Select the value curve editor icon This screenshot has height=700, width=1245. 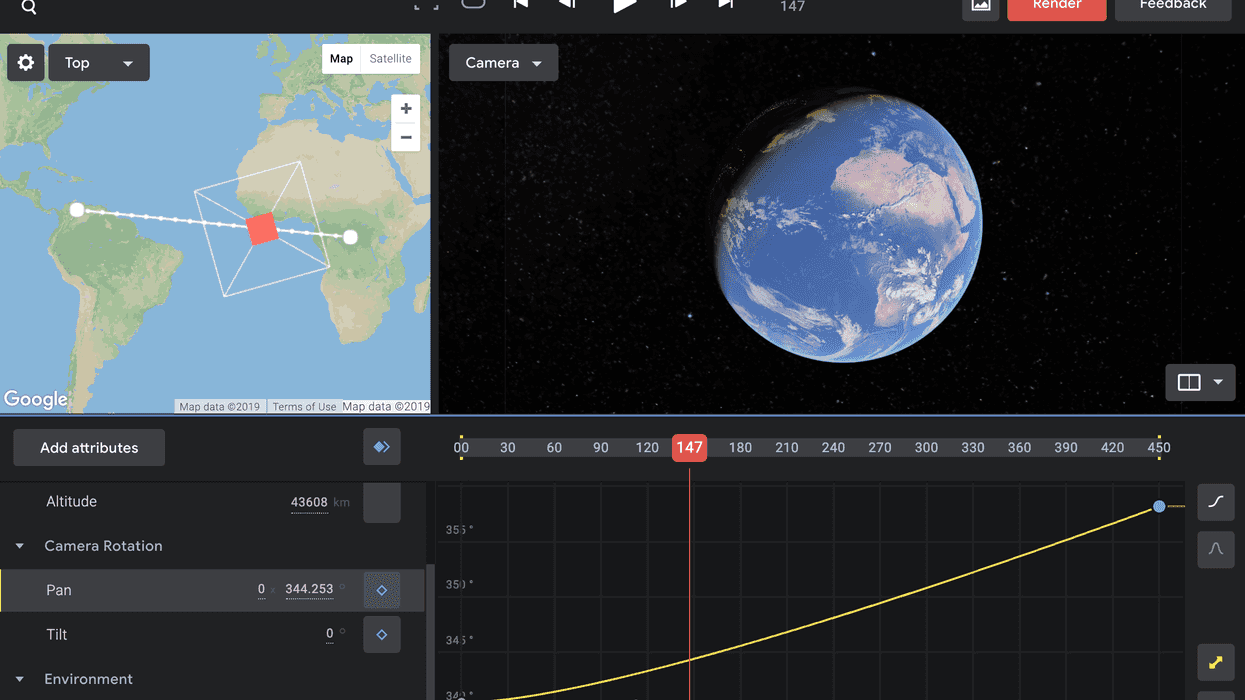1216,502
